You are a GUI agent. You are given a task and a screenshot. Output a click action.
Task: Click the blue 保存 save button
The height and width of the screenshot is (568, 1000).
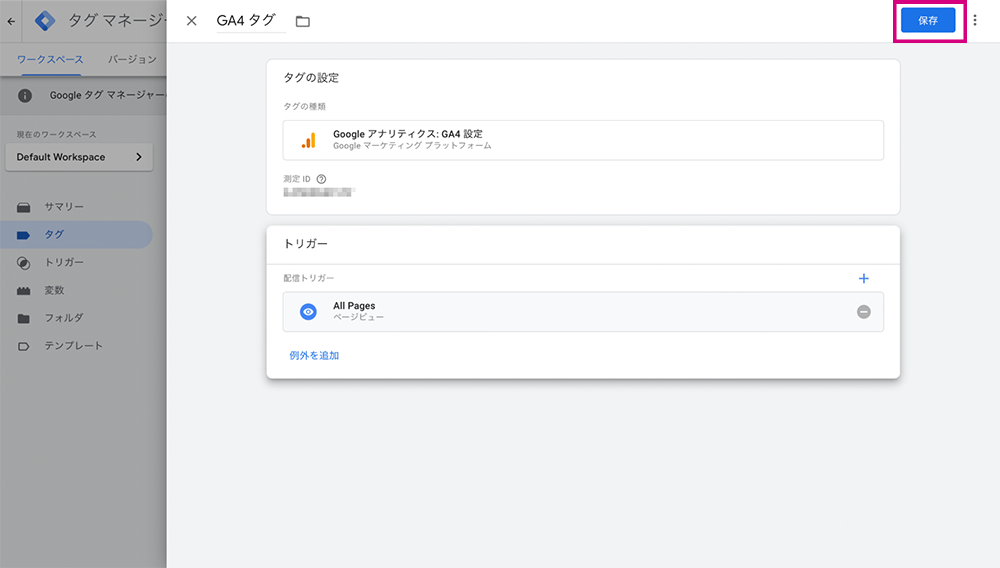coord(928,20)
